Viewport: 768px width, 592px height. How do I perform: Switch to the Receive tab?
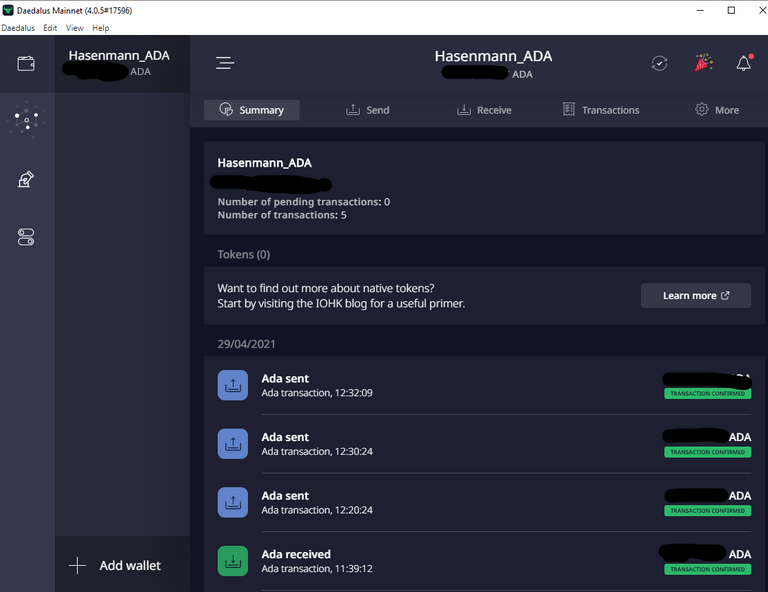tap(484, 110)
